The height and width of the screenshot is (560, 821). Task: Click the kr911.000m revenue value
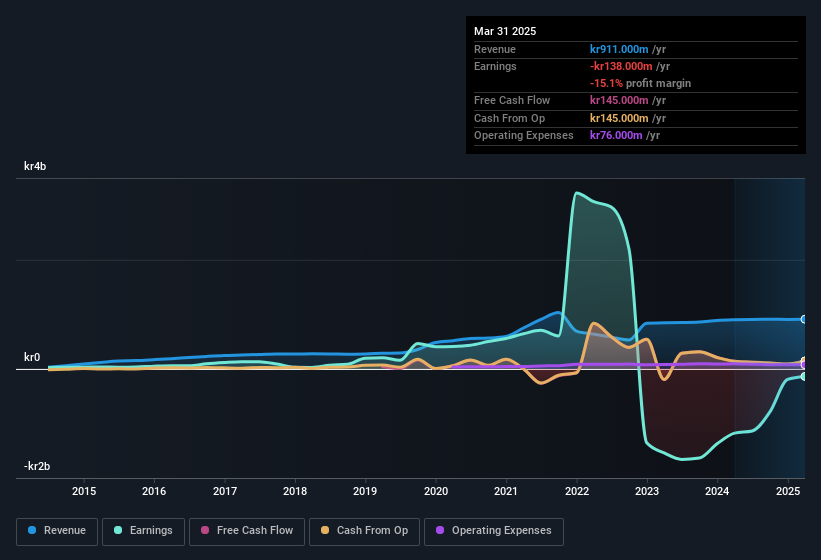click(x=619, y=49)
